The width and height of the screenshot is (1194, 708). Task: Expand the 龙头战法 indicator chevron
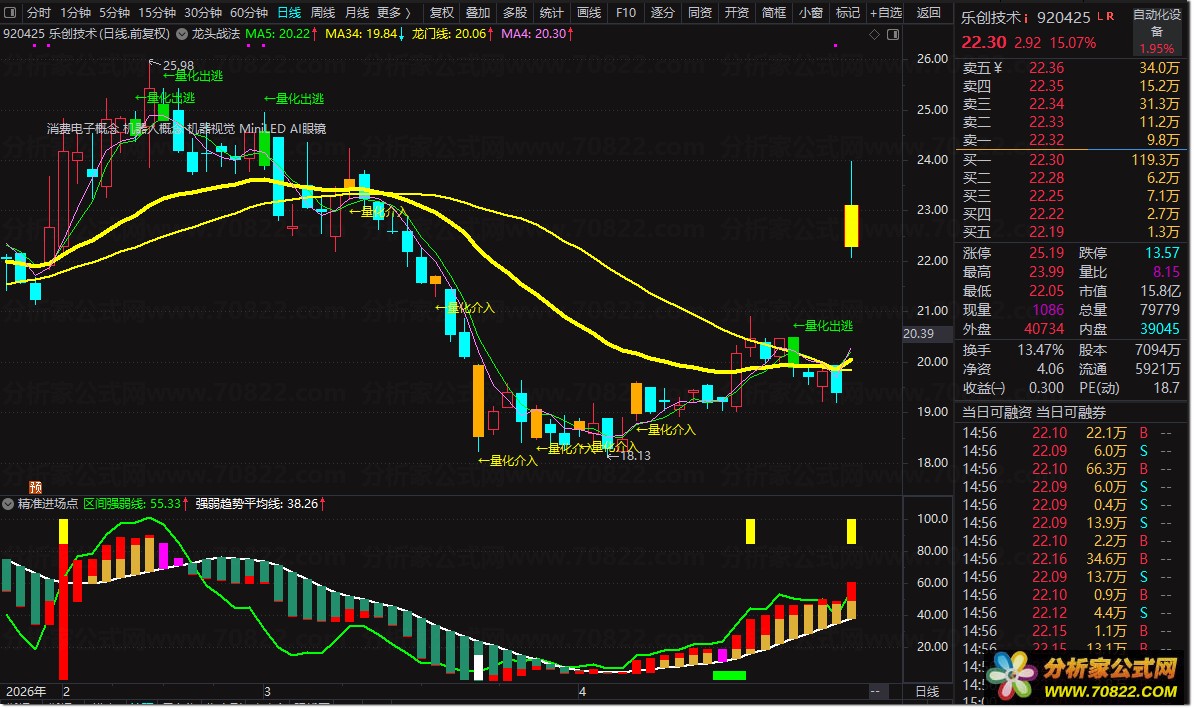182,33
